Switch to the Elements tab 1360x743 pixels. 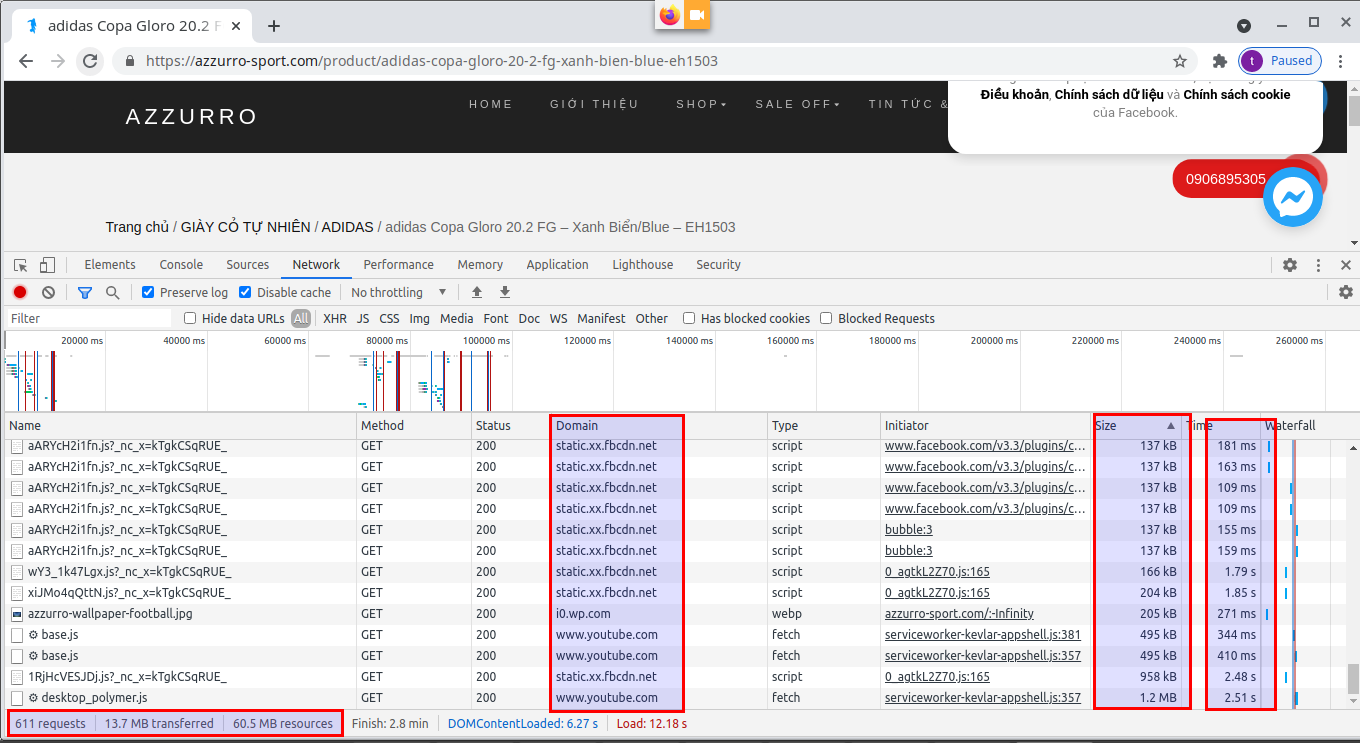pyautogui.click(x=110, y=265)
